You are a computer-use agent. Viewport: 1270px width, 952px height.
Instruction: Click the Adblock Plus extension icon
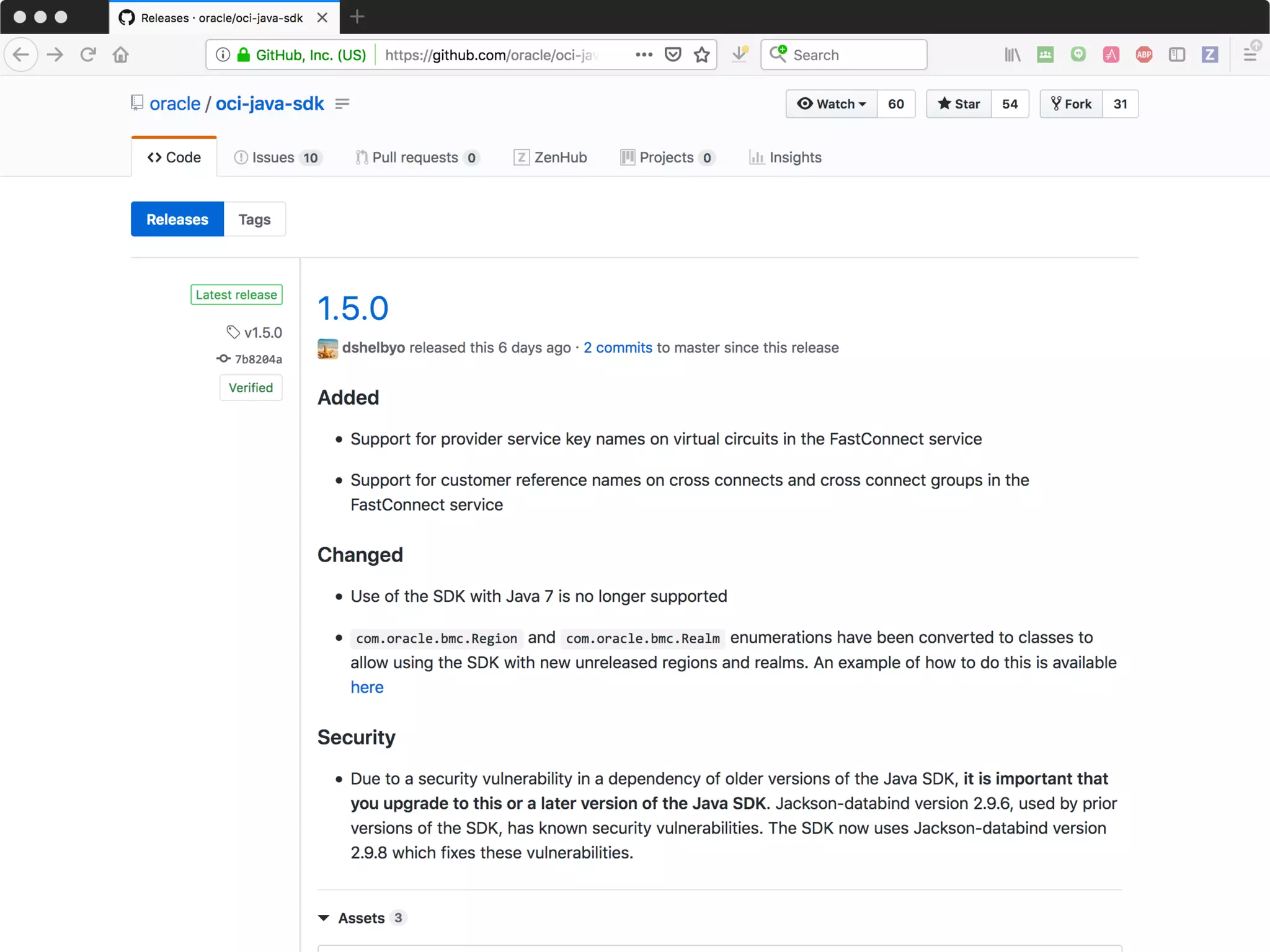[x=1143, y=55]
